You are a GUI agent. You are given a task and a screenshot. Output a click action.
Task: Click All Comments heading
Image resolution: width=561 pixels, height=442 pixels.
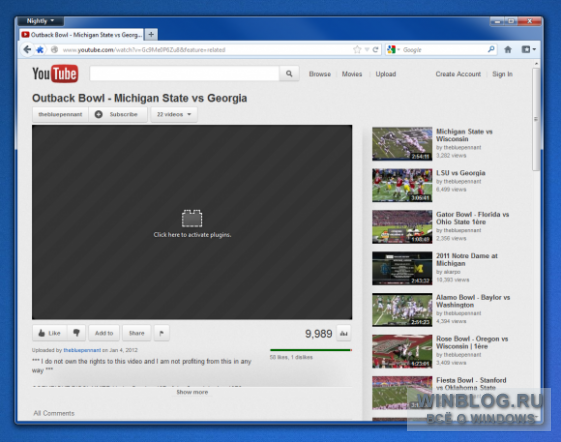[54, 413]
